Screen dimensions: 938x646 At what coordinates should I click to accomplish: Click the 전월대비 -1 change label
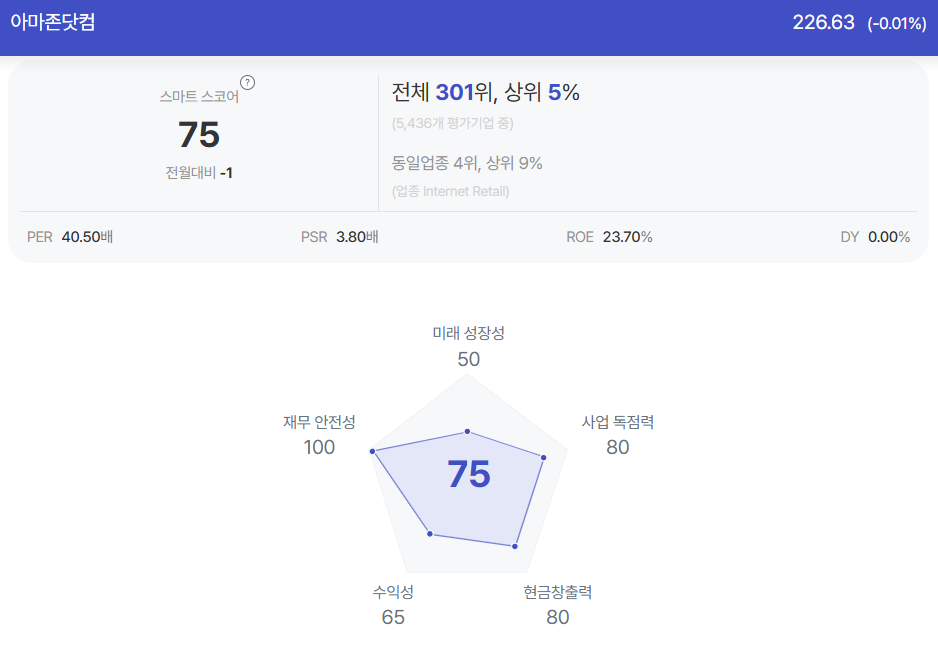[x=199, y=173]
